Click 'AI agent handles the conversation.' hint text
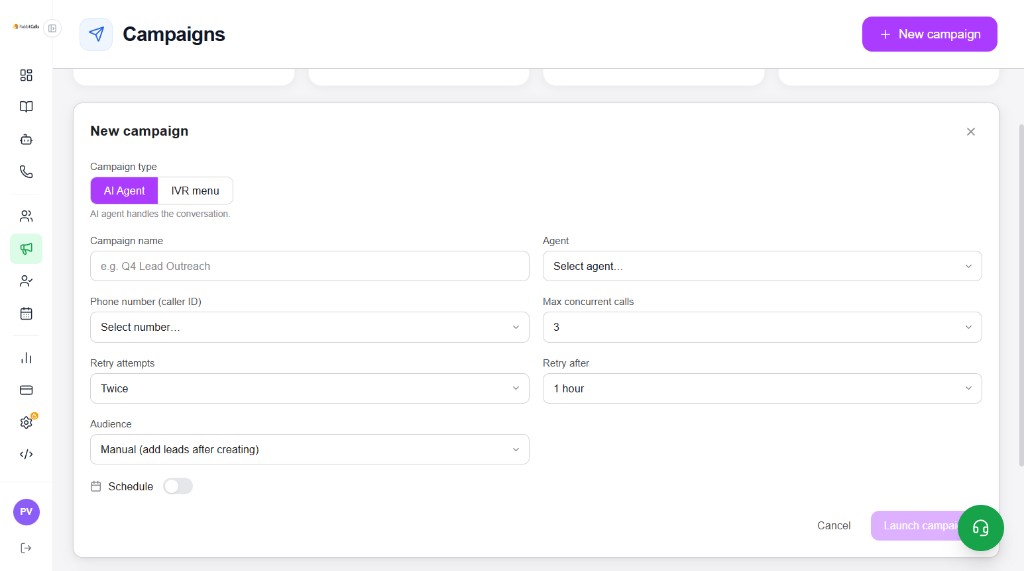The image size is (1024, 571). [160, 214]
